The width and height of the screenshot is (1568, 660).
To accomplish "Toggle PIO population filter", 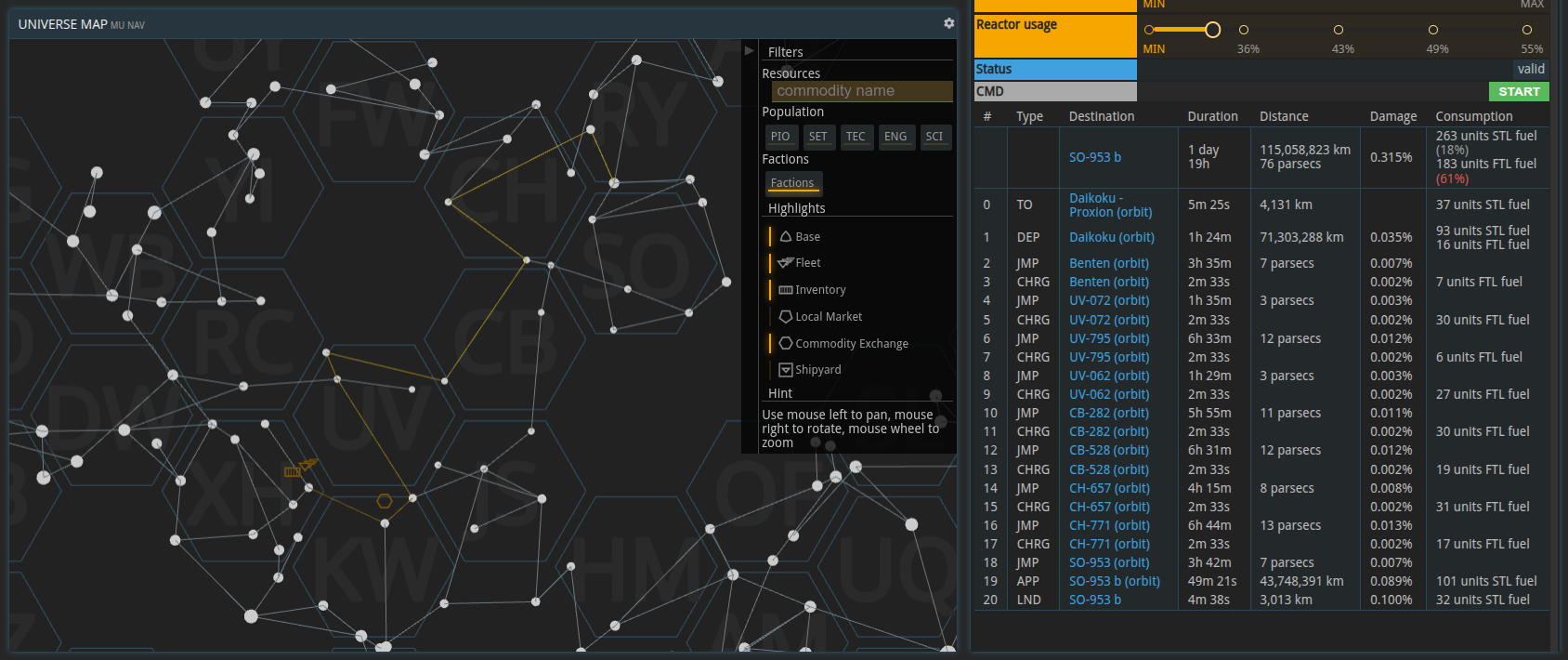I will pyautogui.click(x=780, y=137).
